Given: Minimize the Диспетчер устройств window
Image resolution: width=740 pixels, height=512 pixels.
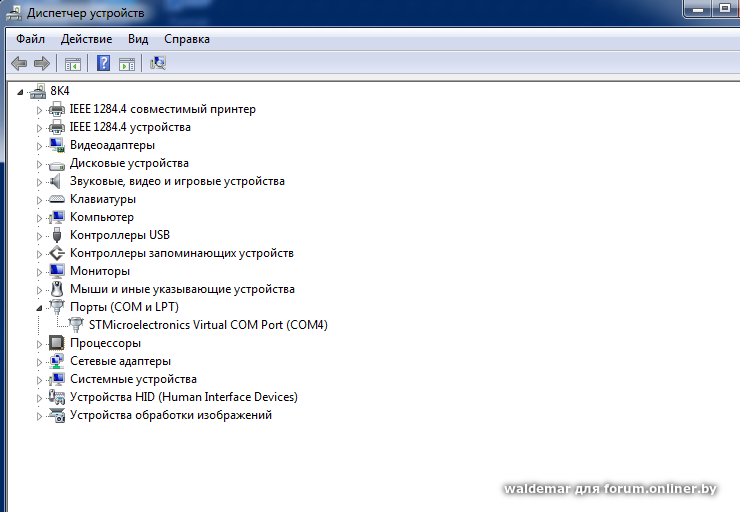Looking at the screenshot, I should click(698, 8).
